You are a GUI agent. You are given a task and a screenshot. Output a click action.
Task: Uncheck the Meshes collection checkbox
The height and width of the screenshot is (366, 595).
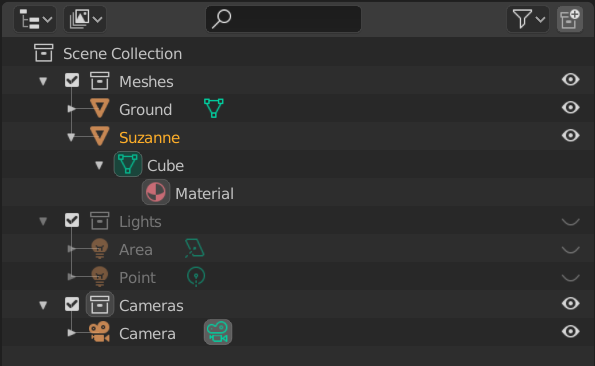pyautogui.click(x=72, y=80)
